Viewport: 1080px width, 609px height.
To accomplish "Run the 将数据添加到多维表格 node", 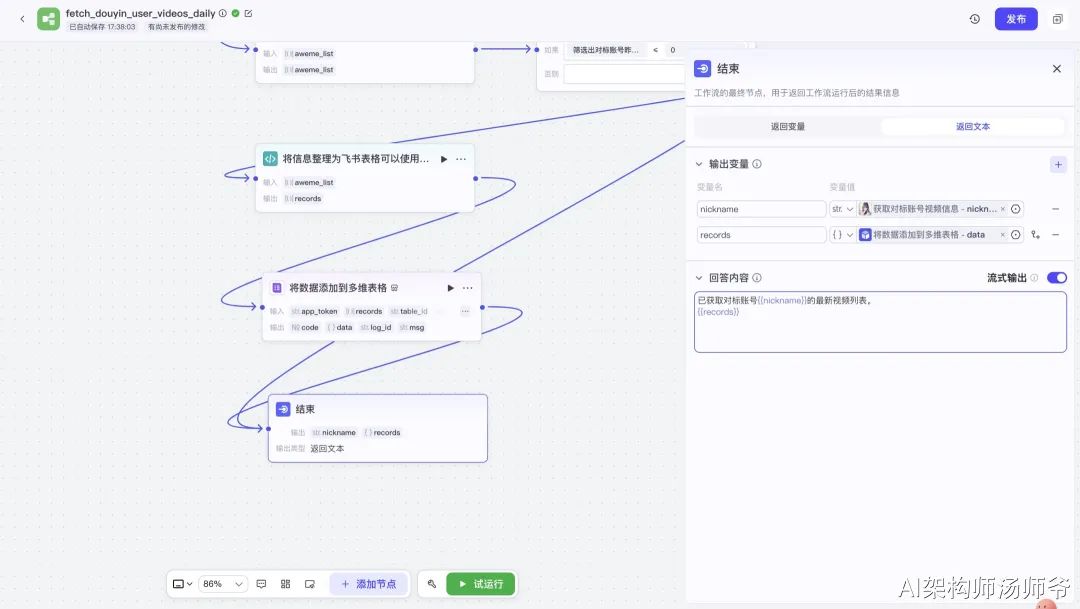I will point(450,288).
